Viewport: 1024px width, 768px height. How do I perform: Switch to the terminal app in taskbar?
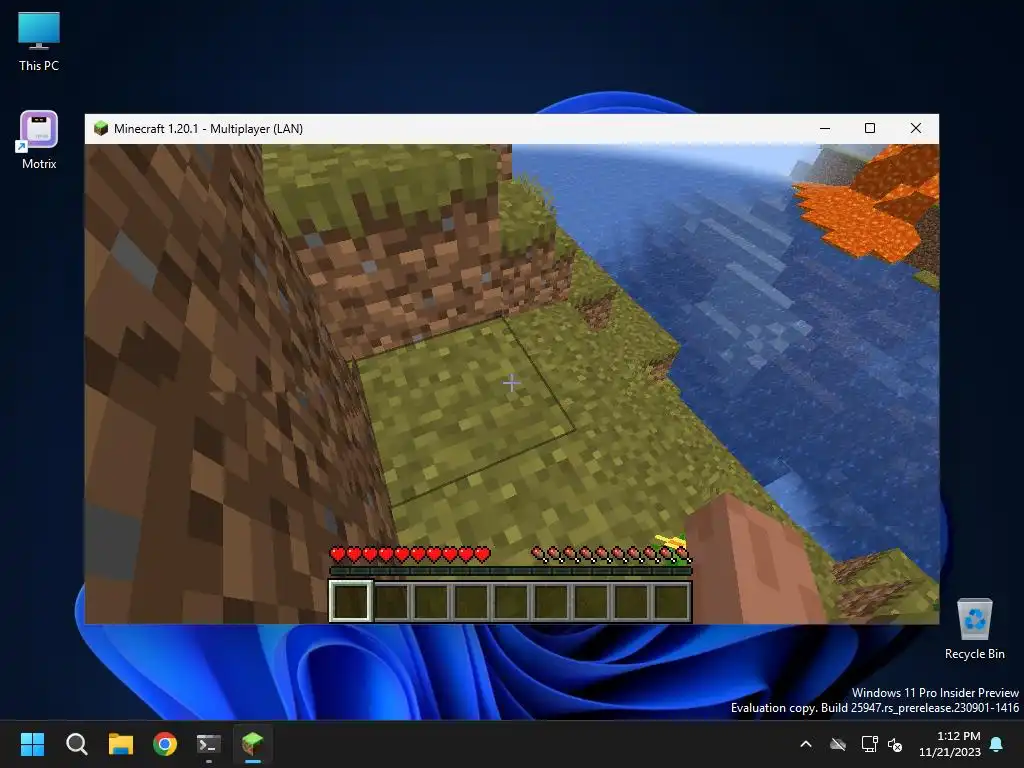tap(209, 744)
